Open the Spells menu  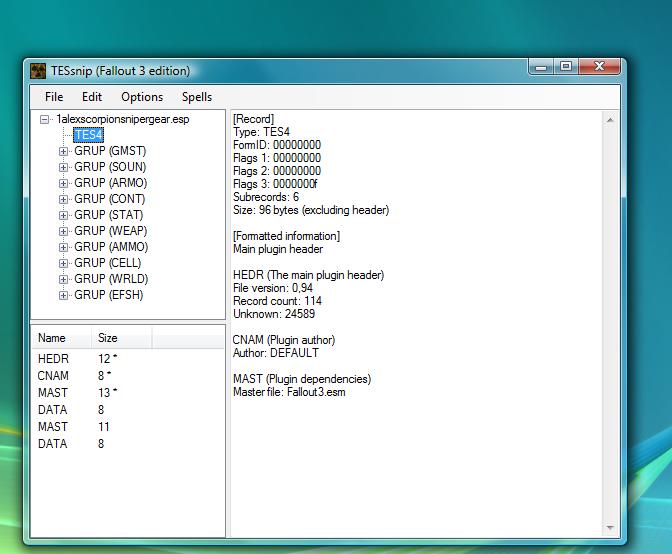(x=197, y=97)
